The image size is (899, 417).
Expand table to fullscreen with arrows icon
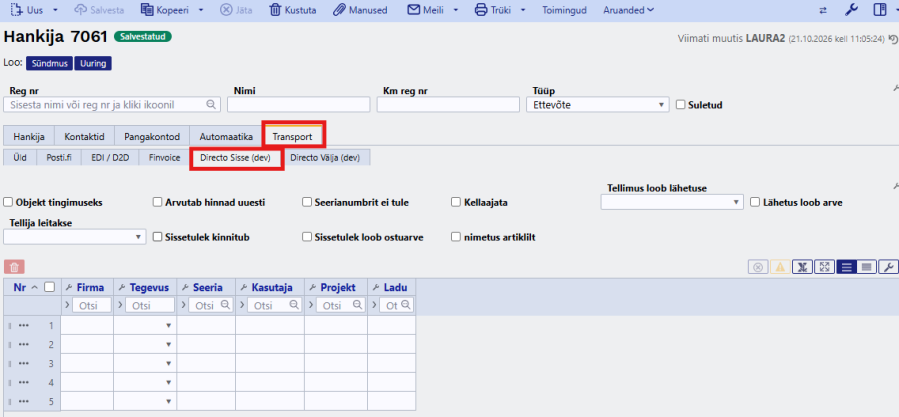click(824, 267)
